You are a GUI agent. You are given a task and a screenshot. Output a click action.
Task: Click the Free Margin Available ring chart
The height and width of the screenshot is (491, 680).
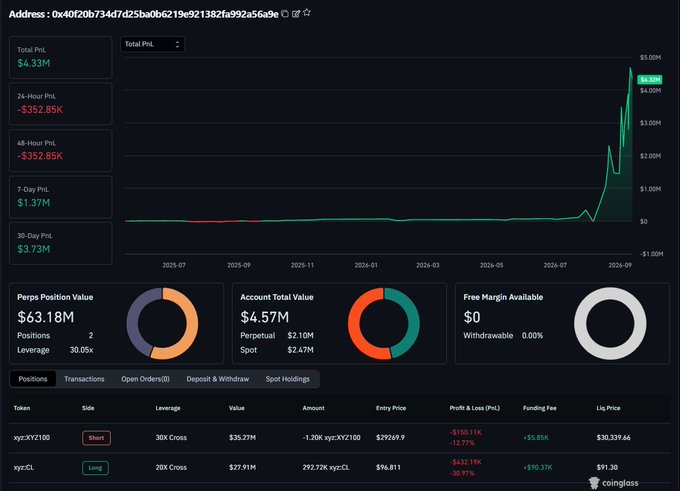tap(610, 324)
